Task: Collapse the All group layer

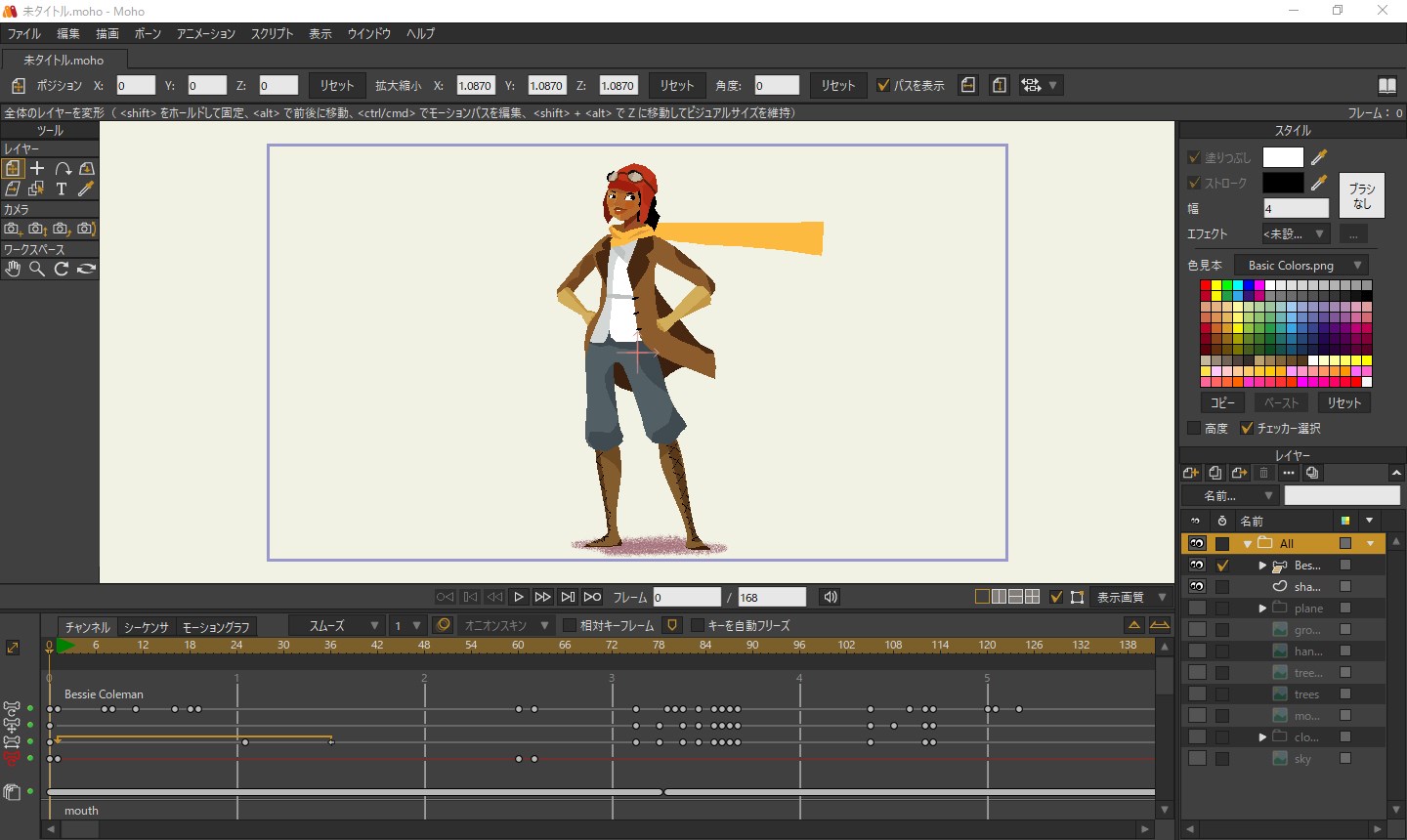Action: [x=1248, y=544]
